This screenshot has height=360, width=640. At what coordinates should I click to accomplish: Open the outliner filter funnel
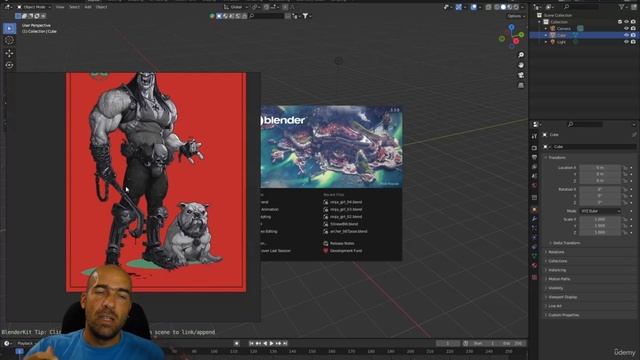coord(622,7)
